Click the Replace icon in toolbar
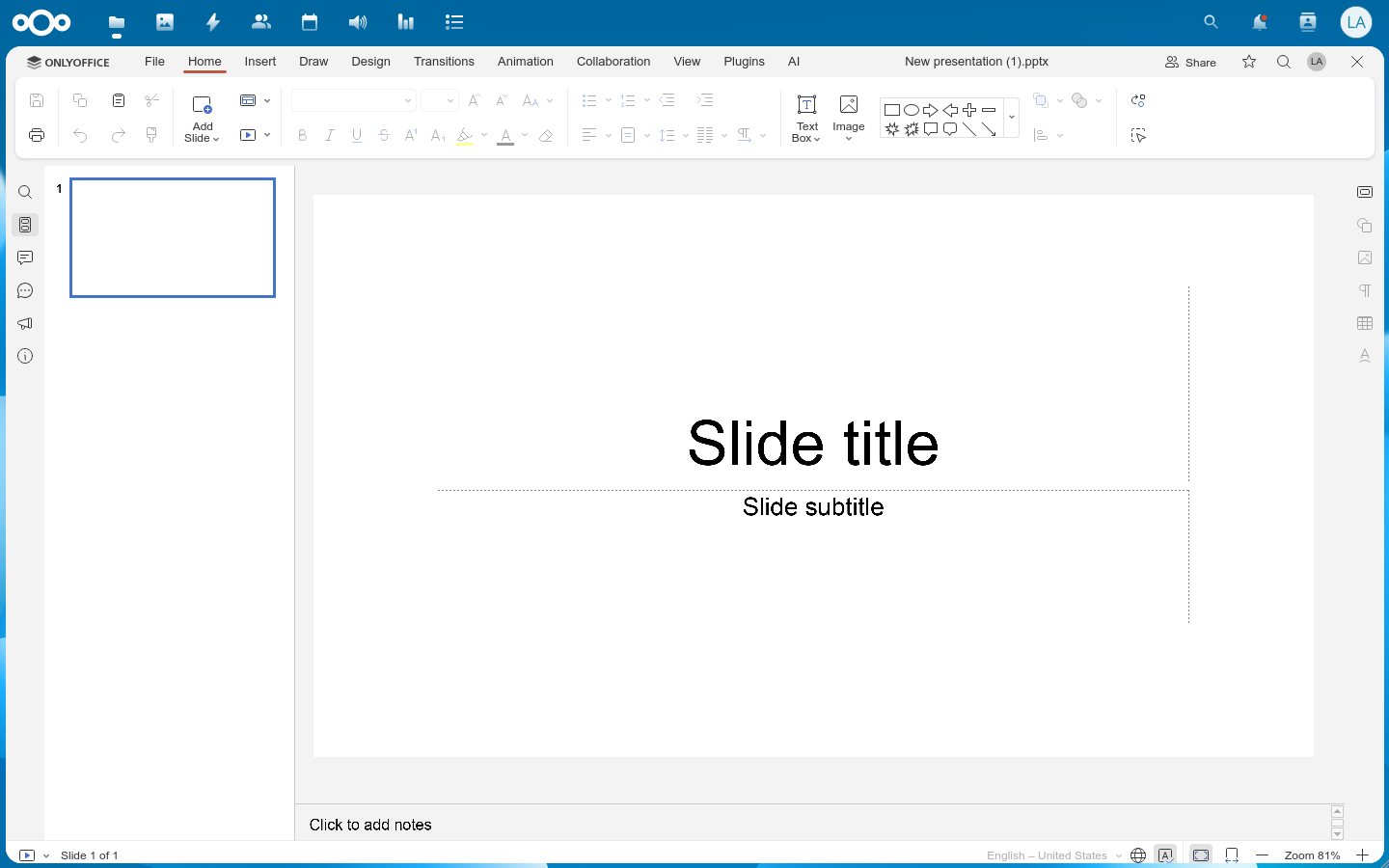 [1138, 100]
